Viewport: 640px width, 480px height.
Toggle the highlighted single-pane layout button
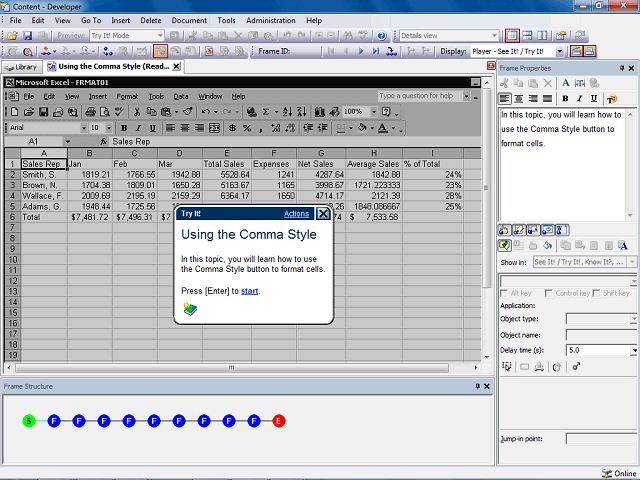tap(512, 36)
